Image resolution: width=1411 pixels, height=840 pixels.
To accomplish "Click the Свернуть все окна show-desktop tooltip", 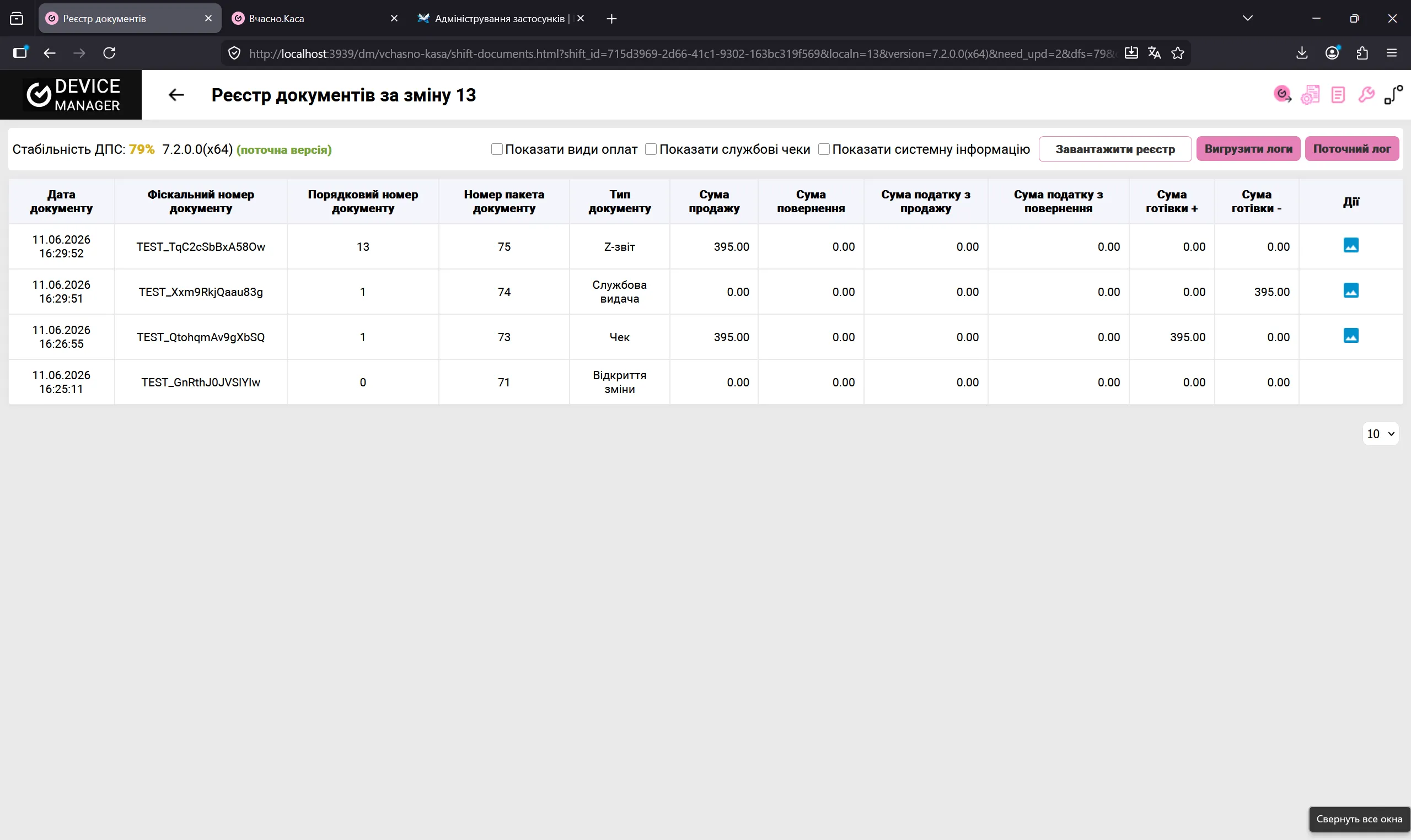I will [x=1359, y=819].
